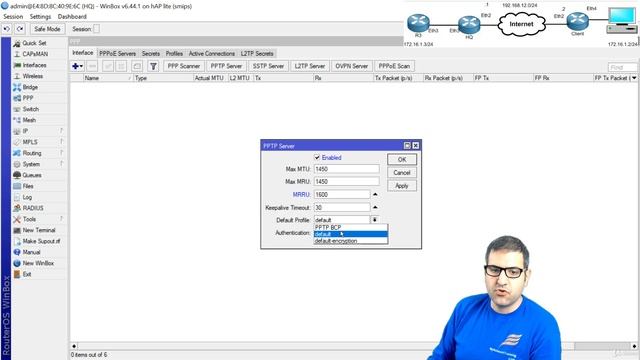640x360 pixels.
Task: Select the highlighted default profile option
Action: click(351, 234)
